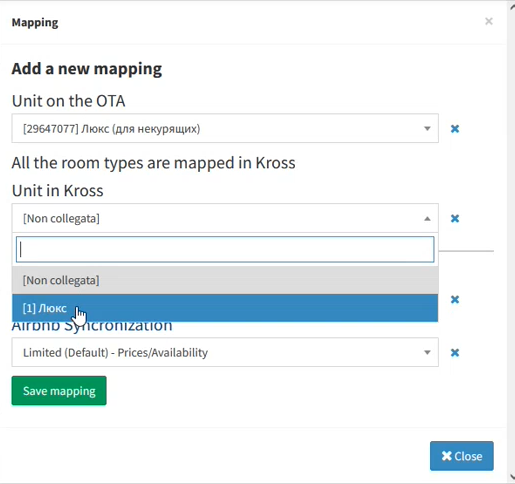
Task: Clear the Unit in Kross selection
Action: pyautogui.click(x=455, y=219)
